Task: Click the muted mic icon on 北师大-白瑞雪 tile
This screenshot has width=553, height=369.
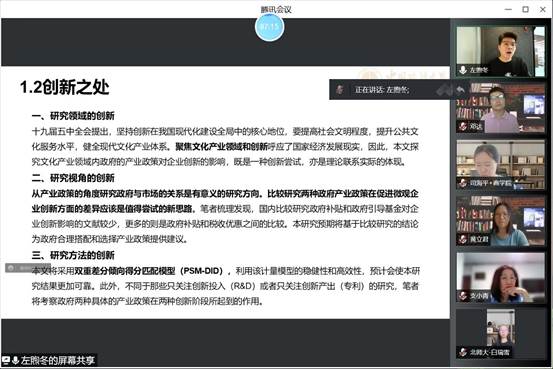Action: tap(463, 352)
